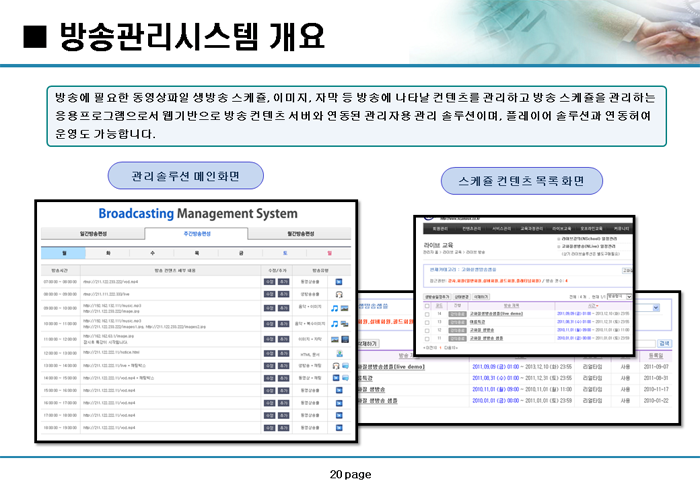Image resolution: width=700 pixels, height=485 pixels.
Task: Tick the checkbox for schedule row 11
Action: click(x=427, y=339)
